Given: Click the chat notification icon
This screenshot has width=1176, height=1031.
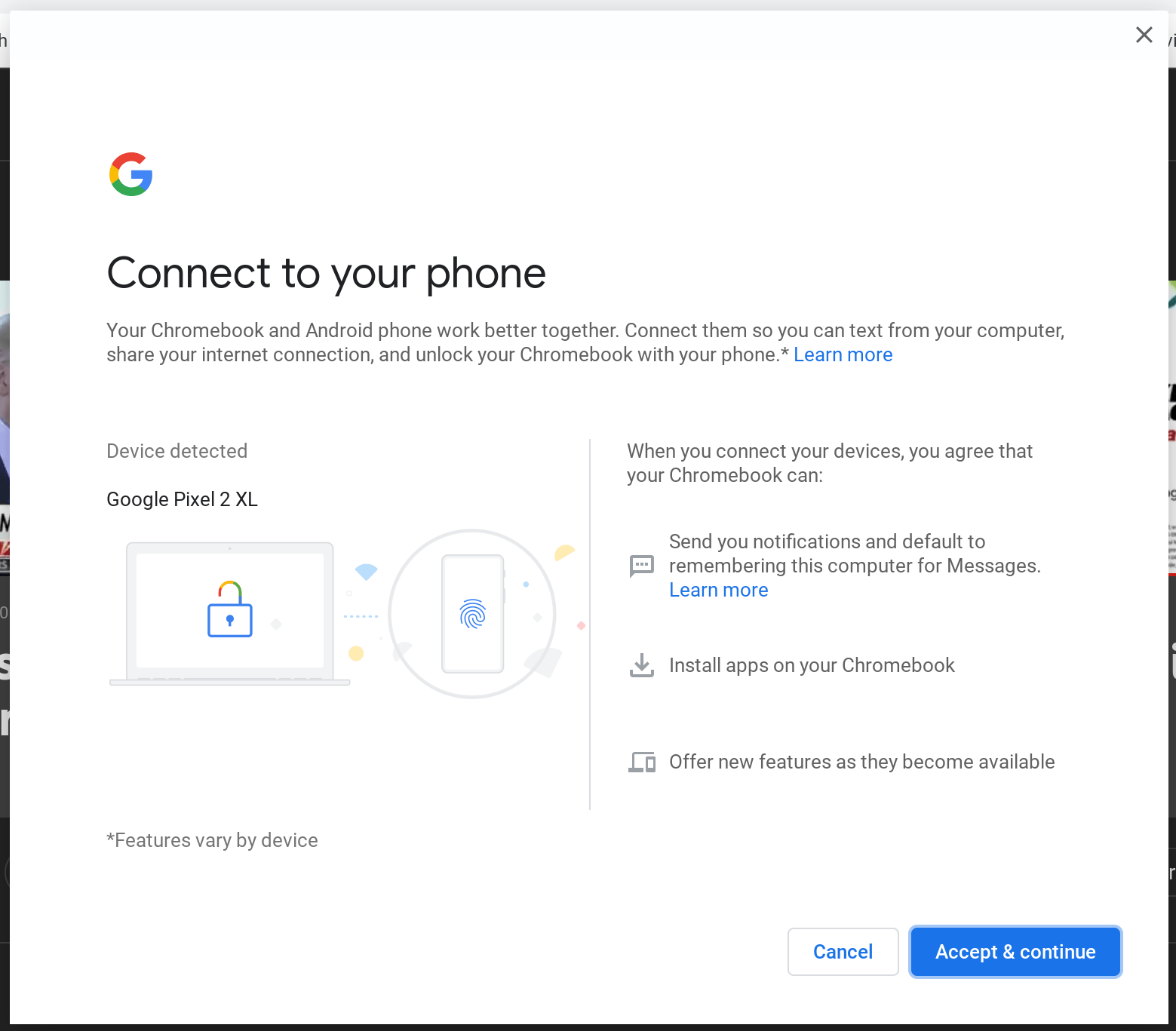Looking at the screenshot, I should pos(642,566).
